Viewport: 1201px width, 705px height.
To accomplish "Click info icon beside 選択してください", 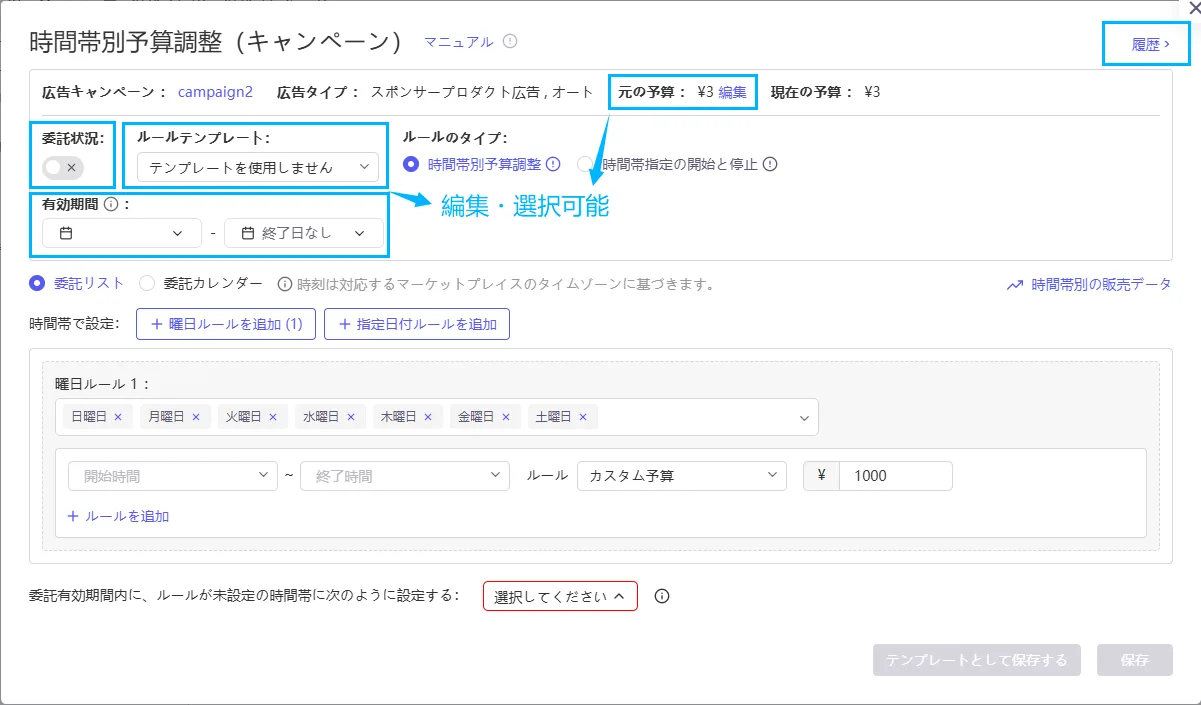I will click(661, 596).
